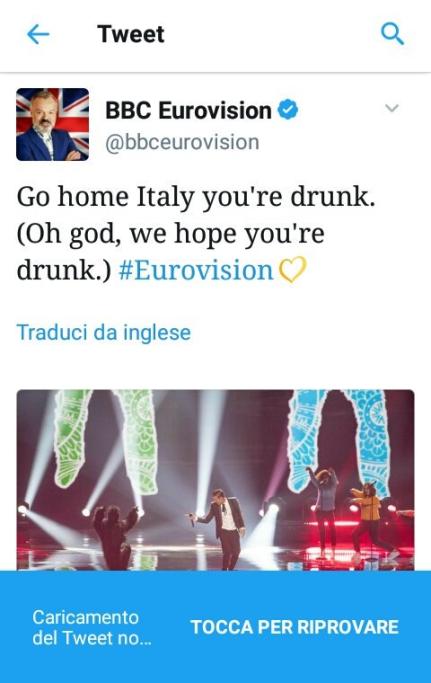Tap the TOCCA PER RIPROVARE button

click(x=295, y=627)
